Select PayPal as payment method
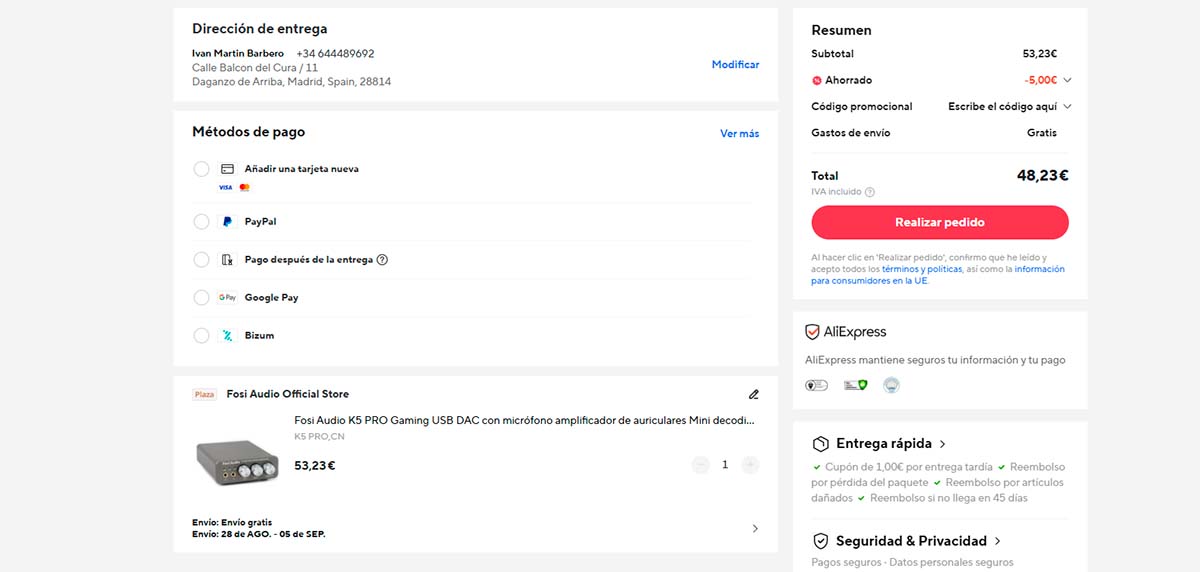 click(201, 221)
